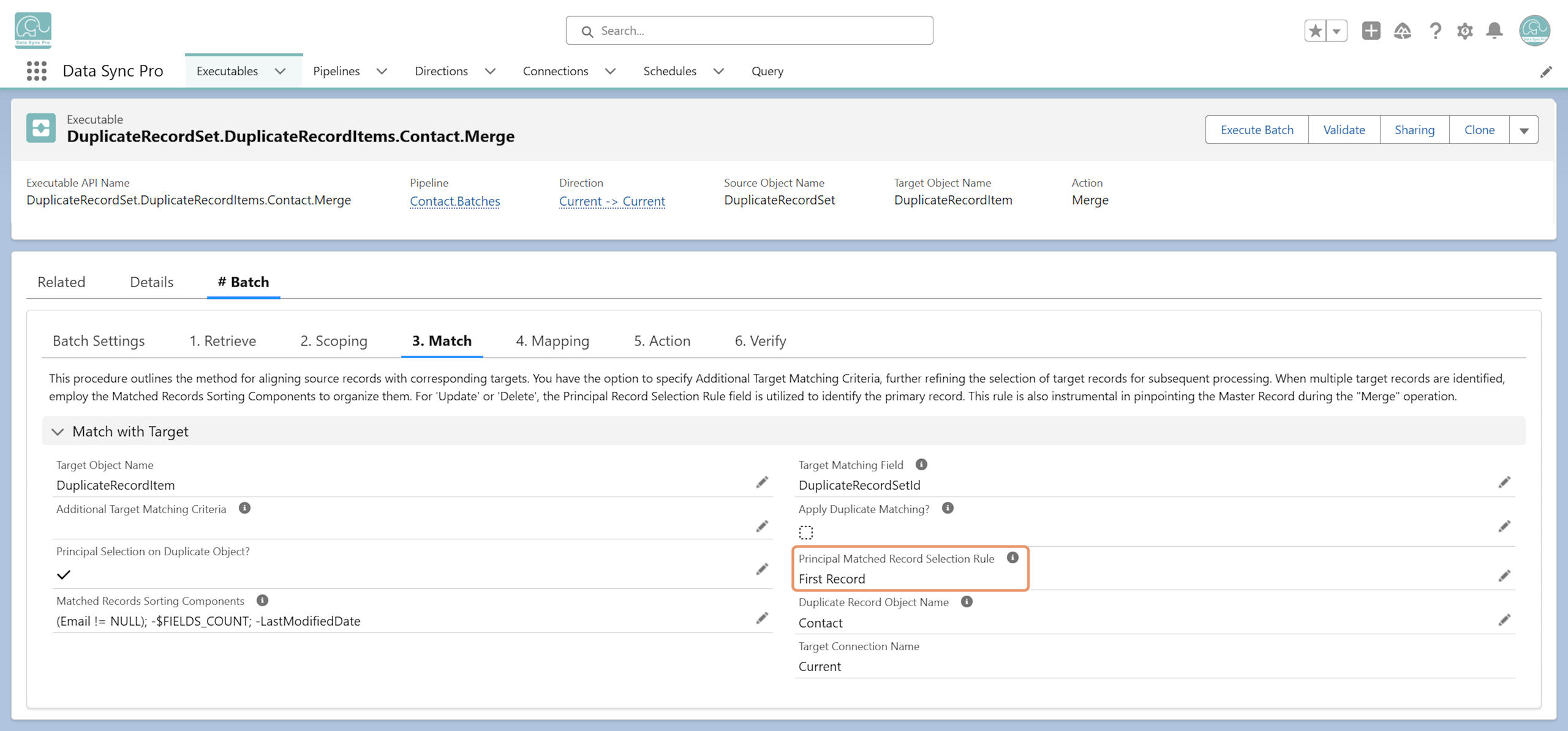Open the Contact.Batches pipeline link
The width and height of the screenshot is (1568, 731).
455,201
